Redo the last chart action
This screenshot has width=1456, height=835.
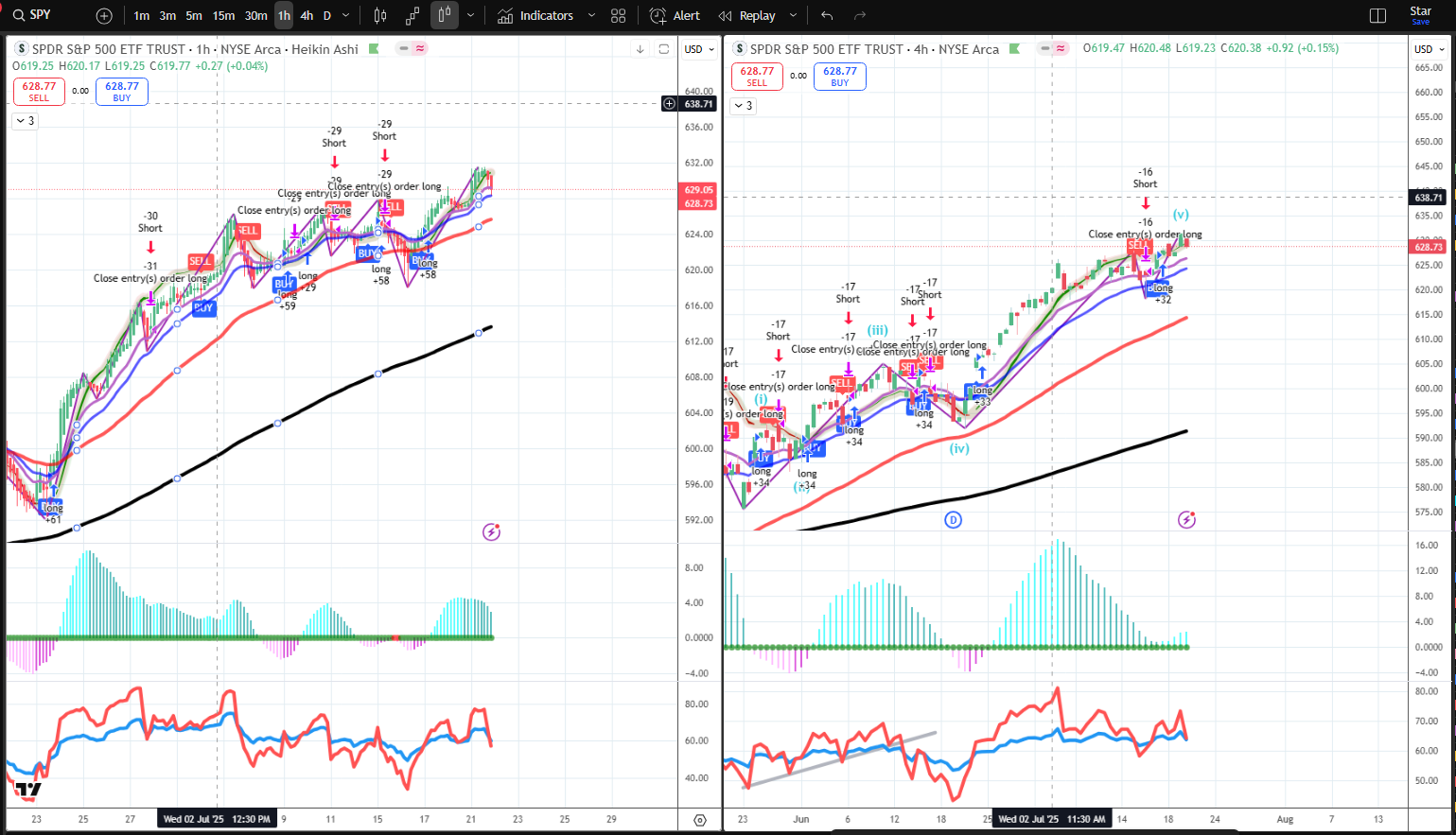pyautogui.click(x=860, y=16)
